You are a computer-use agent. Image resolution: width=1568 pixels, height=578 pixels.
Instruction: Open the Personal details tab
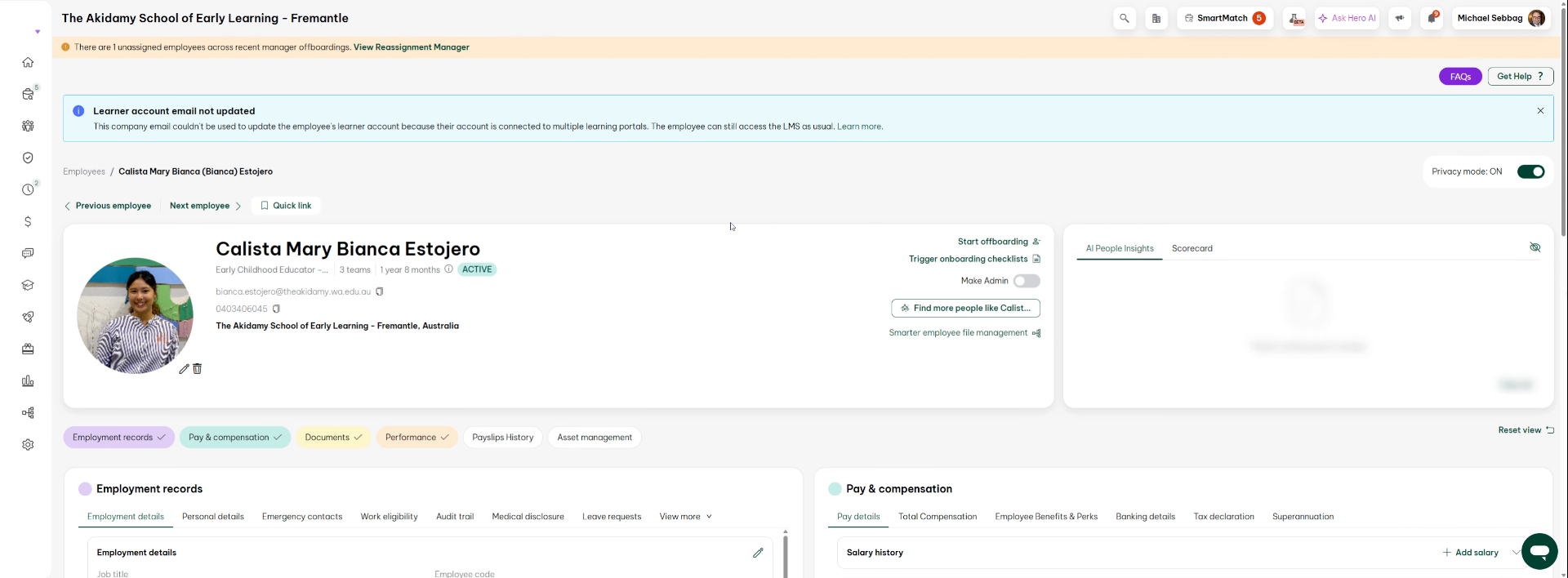(213, 517)
